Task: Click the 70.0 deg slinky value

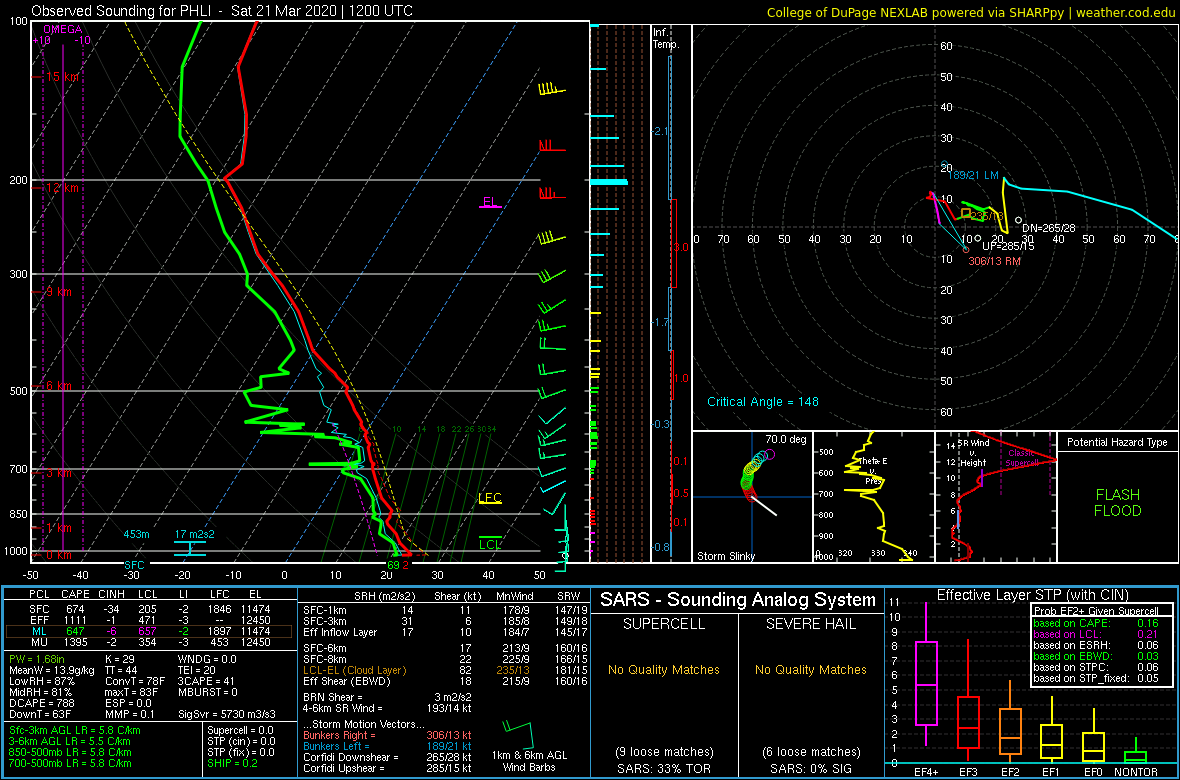Action: pyautogui.click(x=786, y=438)
